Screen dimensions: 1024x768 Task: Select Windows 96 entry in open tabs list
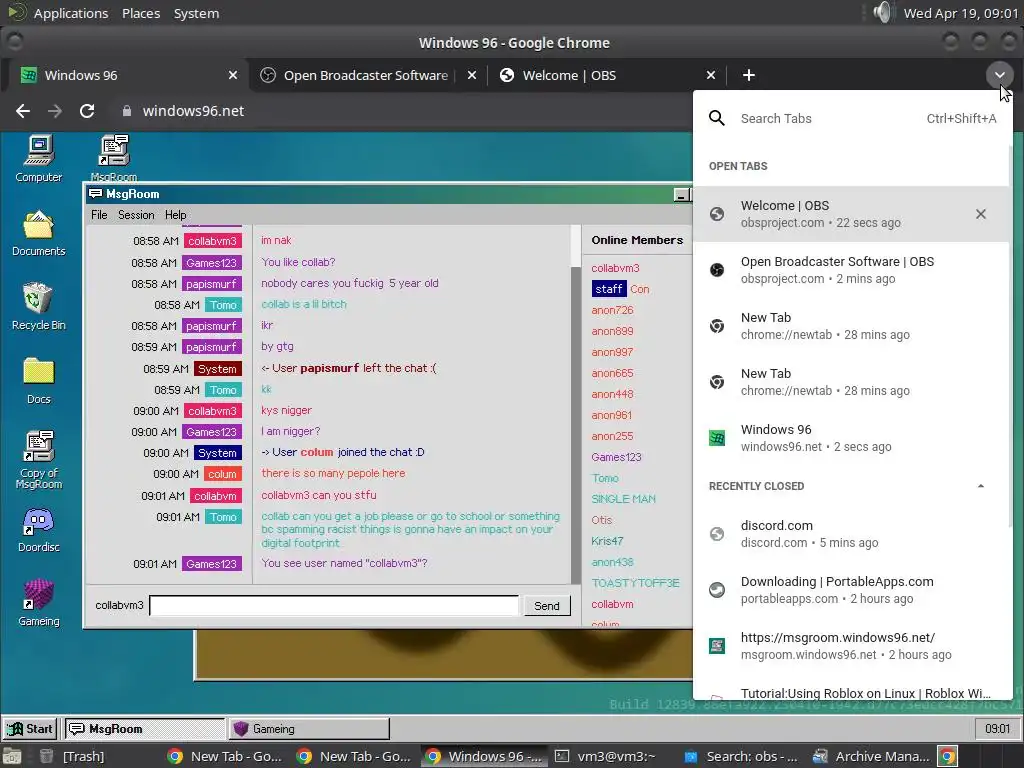852,438
